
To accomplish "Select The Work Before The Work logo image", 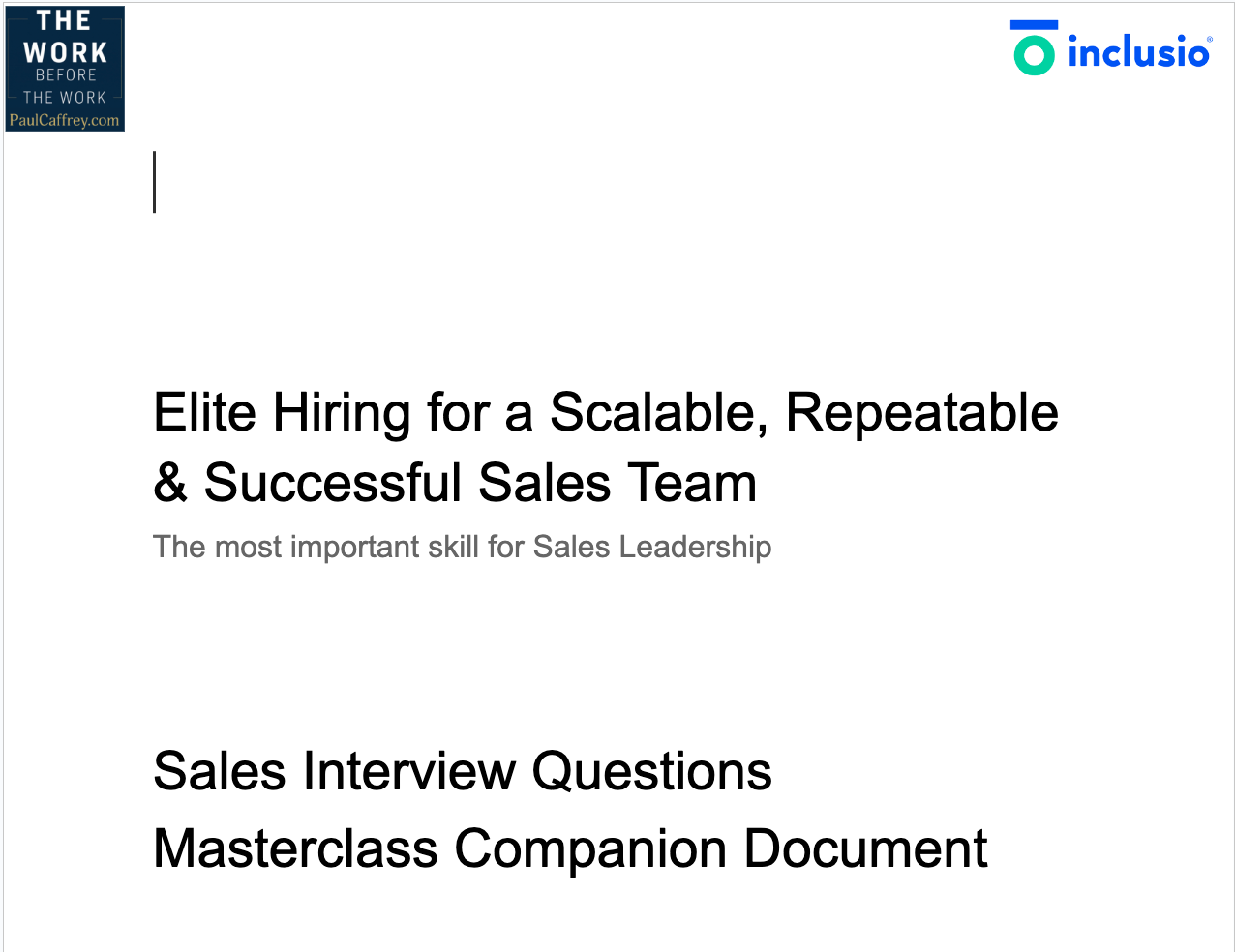I will coord(65,68).
